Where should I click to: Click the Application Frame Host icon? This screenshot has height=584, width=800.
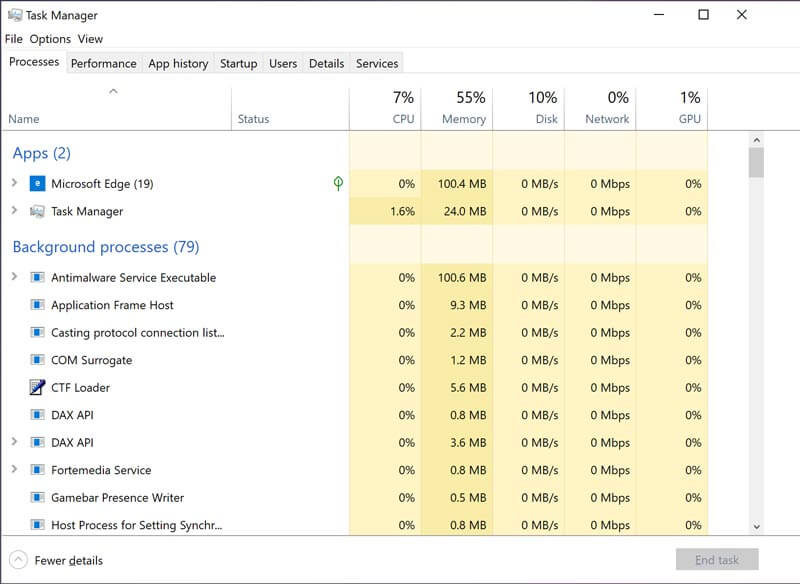37,305
